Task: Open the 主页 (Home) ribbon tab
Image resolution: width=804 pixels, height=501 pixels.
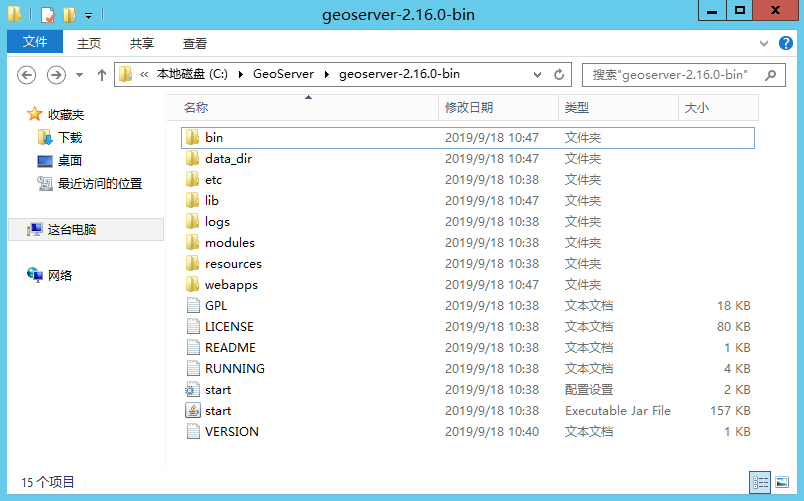Action: click(x=89, y=44)
